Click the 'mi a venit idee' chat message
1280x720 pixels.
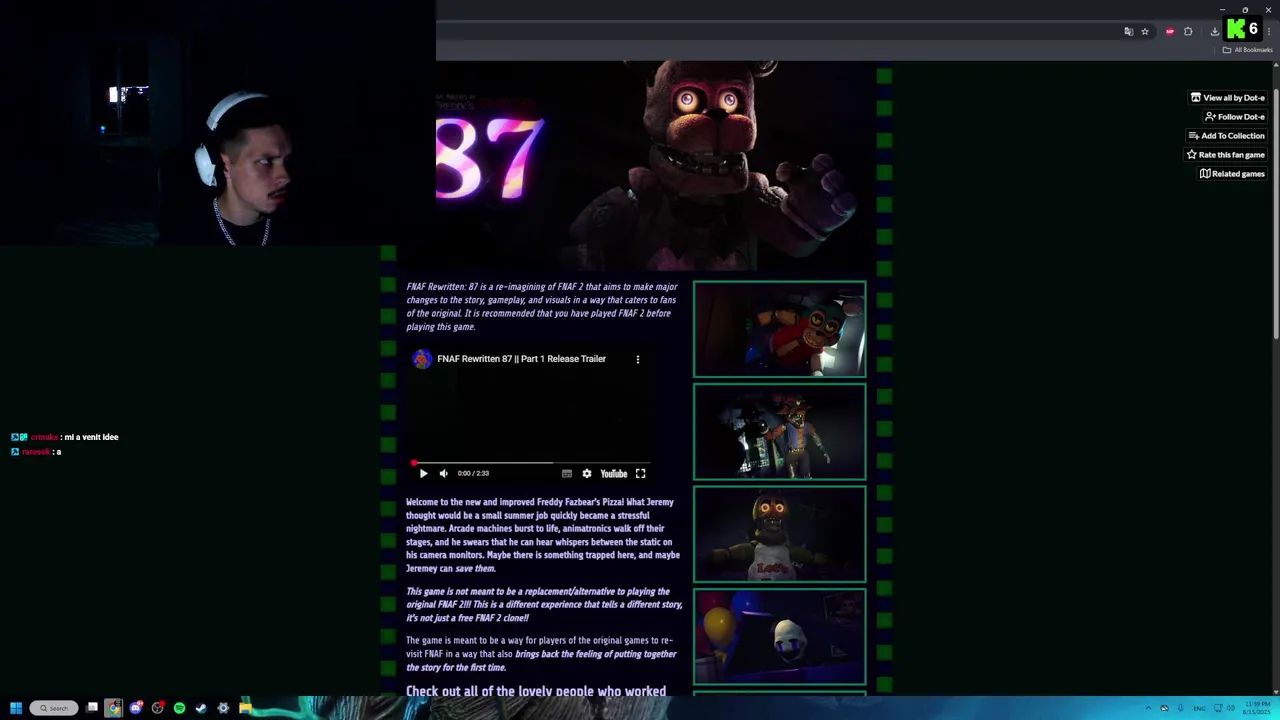91,437
